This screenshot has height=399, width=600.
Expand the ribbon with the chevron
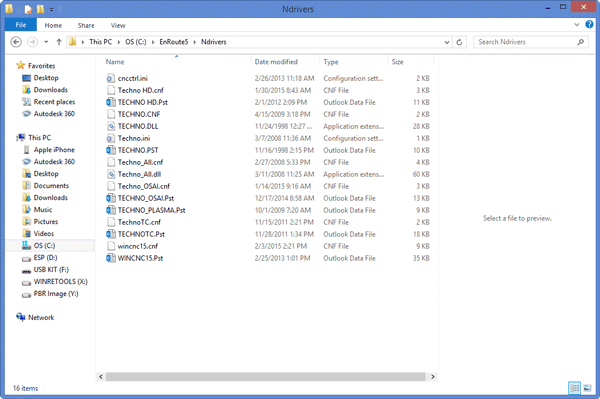577,24
